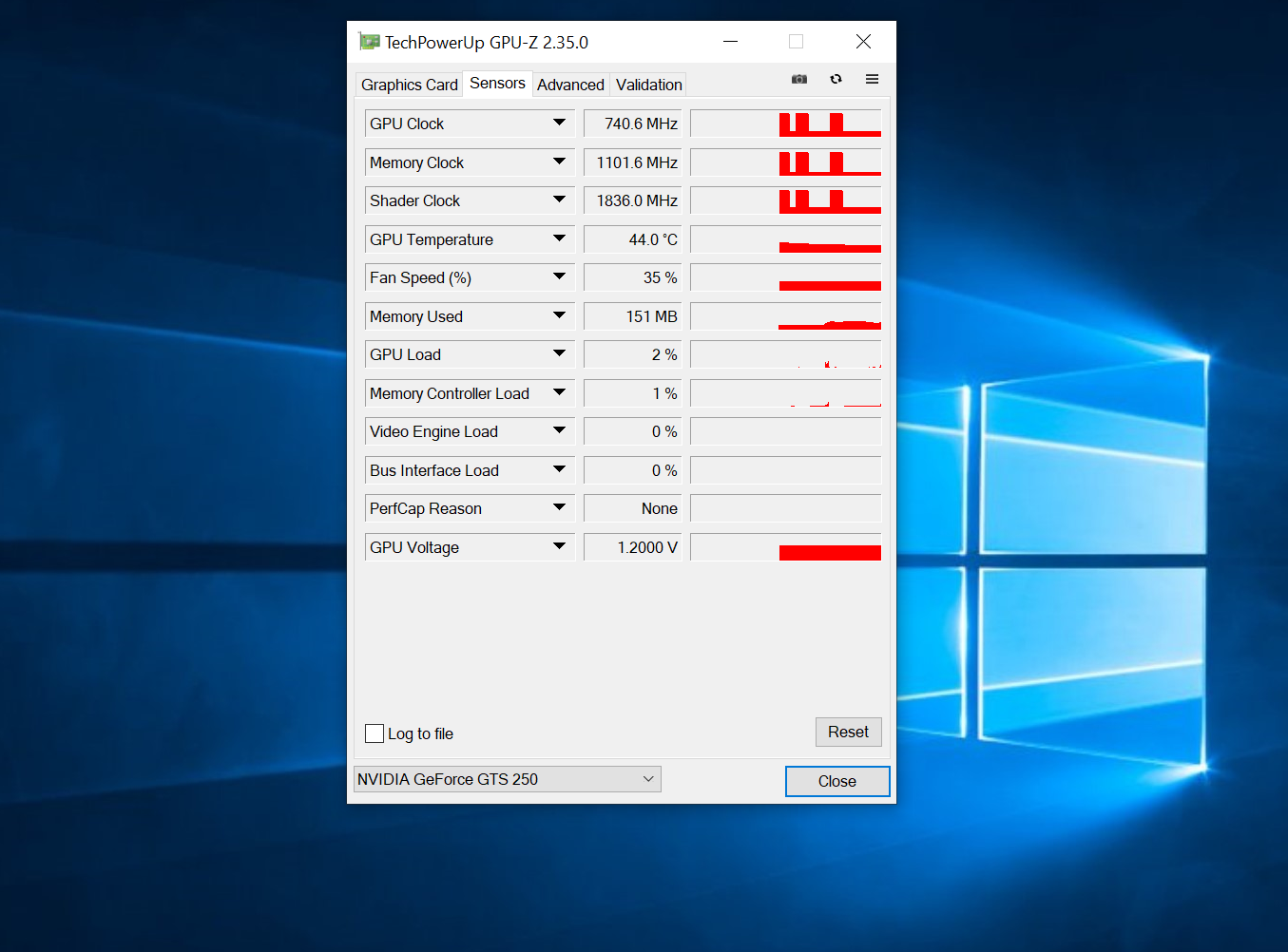This screenshot has height=952, width=1288.
Task: Go to the Advanced tab
Action: click(x=570, y=85)
